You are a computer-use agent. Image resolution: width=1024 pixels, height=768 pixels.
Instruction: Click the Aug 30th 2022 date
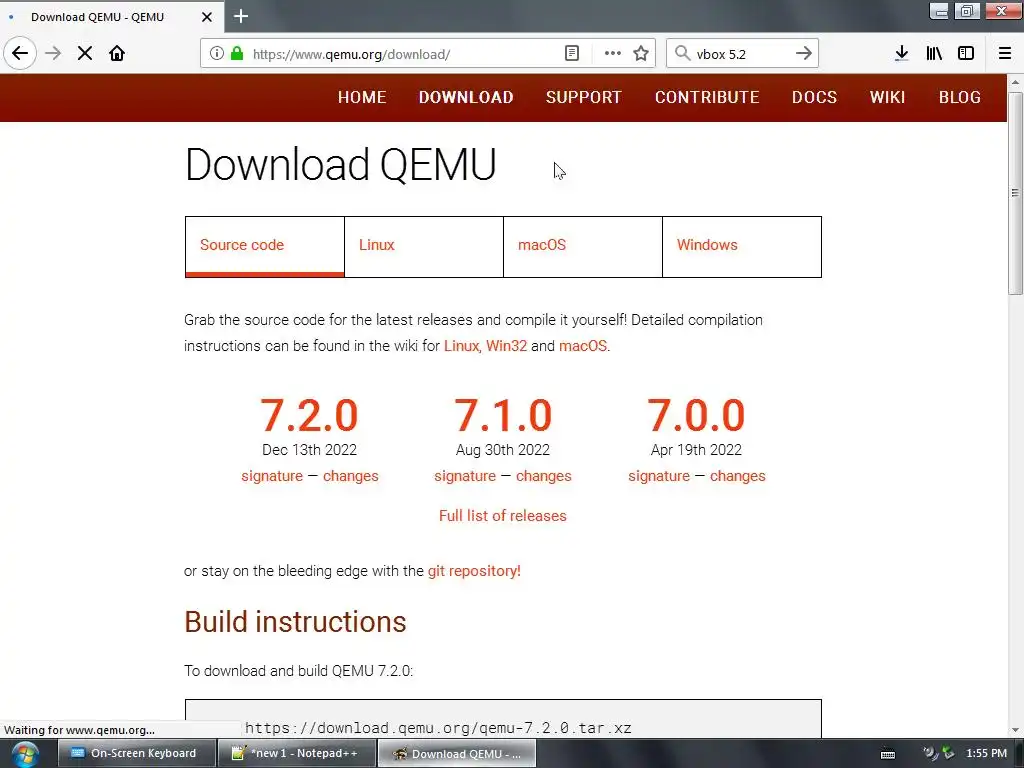pos(503,450)
